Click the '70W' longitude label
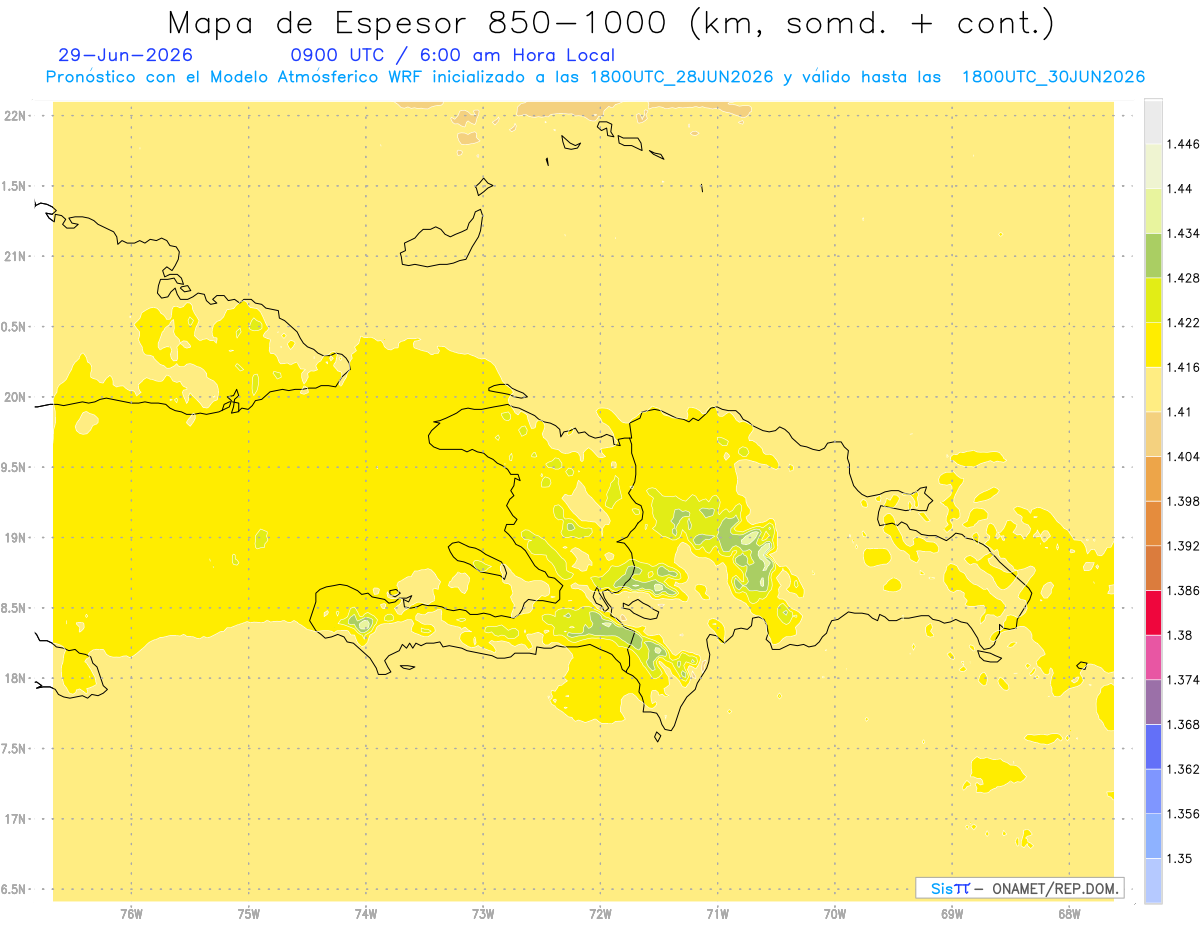 pyautogui.click(x=835, y=914)
